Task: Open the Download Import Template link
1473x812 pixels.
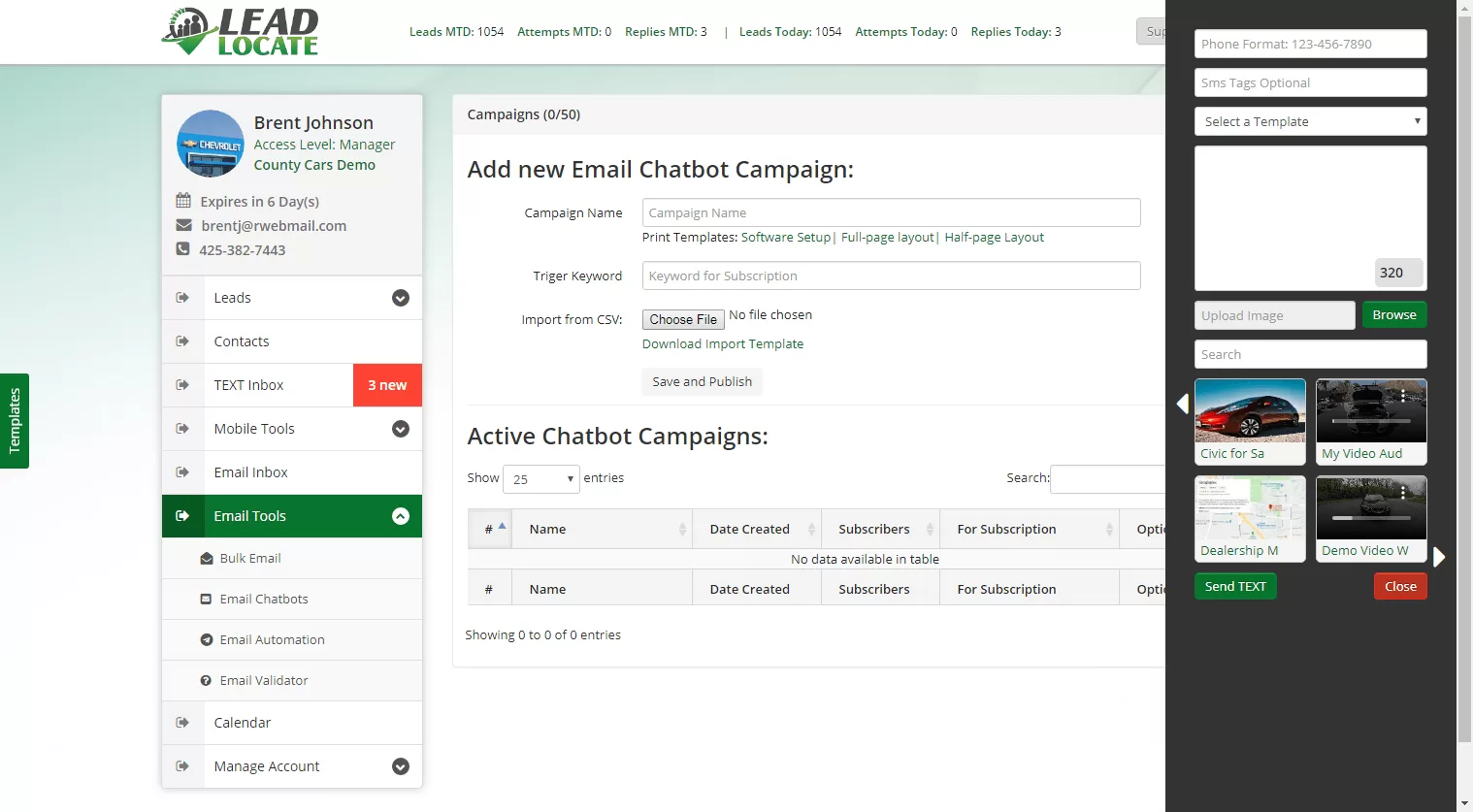Action: 723,344
